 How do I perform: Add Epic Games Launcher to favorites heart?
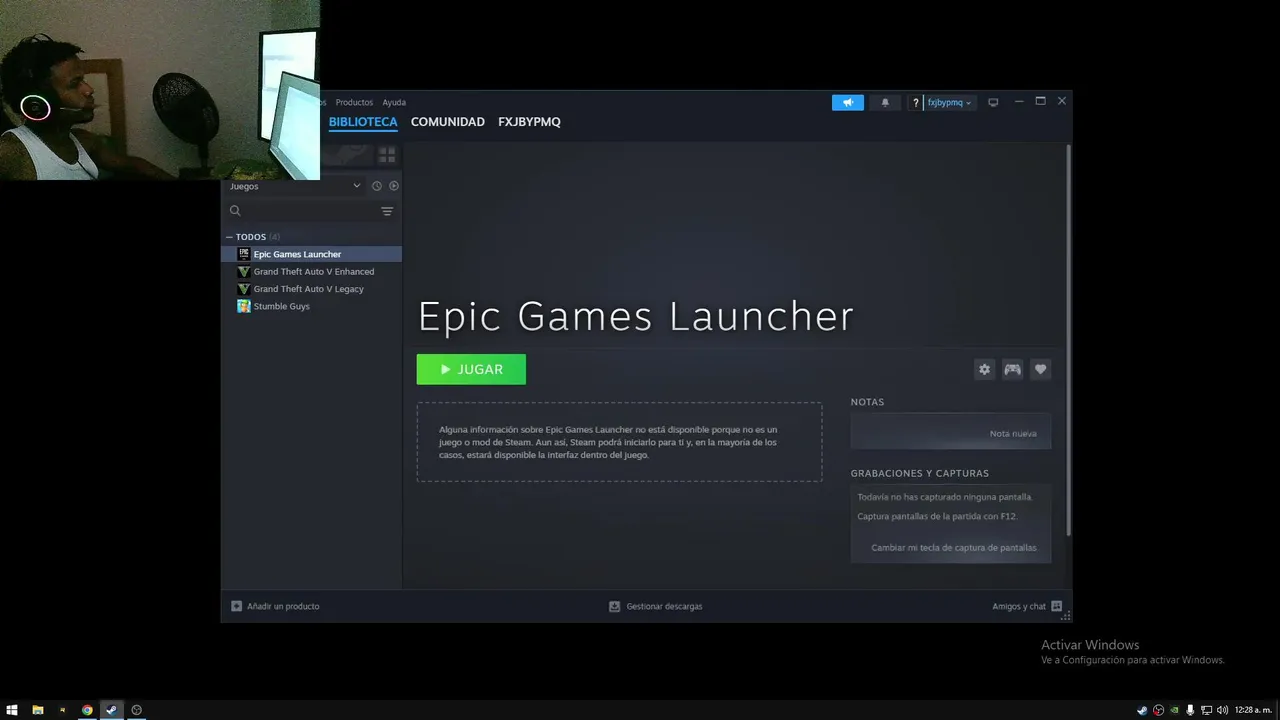coord(1040,369)
